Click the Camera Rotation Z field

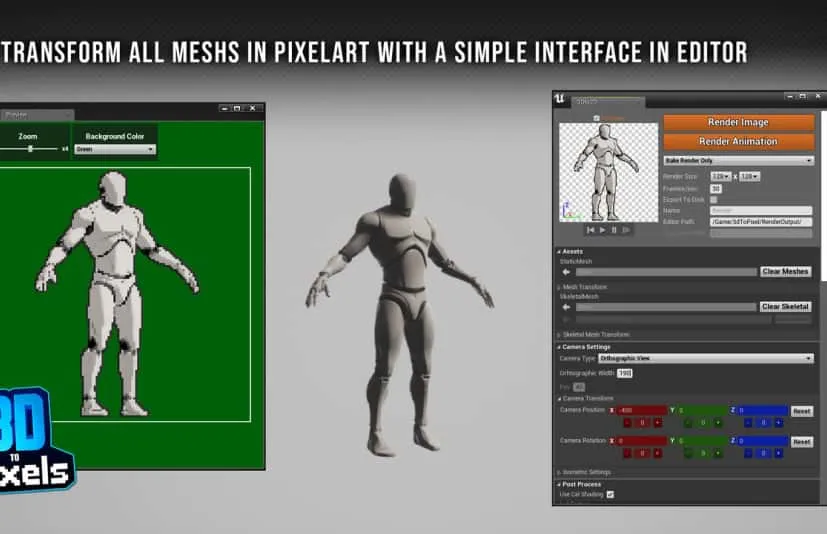point(763,441)
